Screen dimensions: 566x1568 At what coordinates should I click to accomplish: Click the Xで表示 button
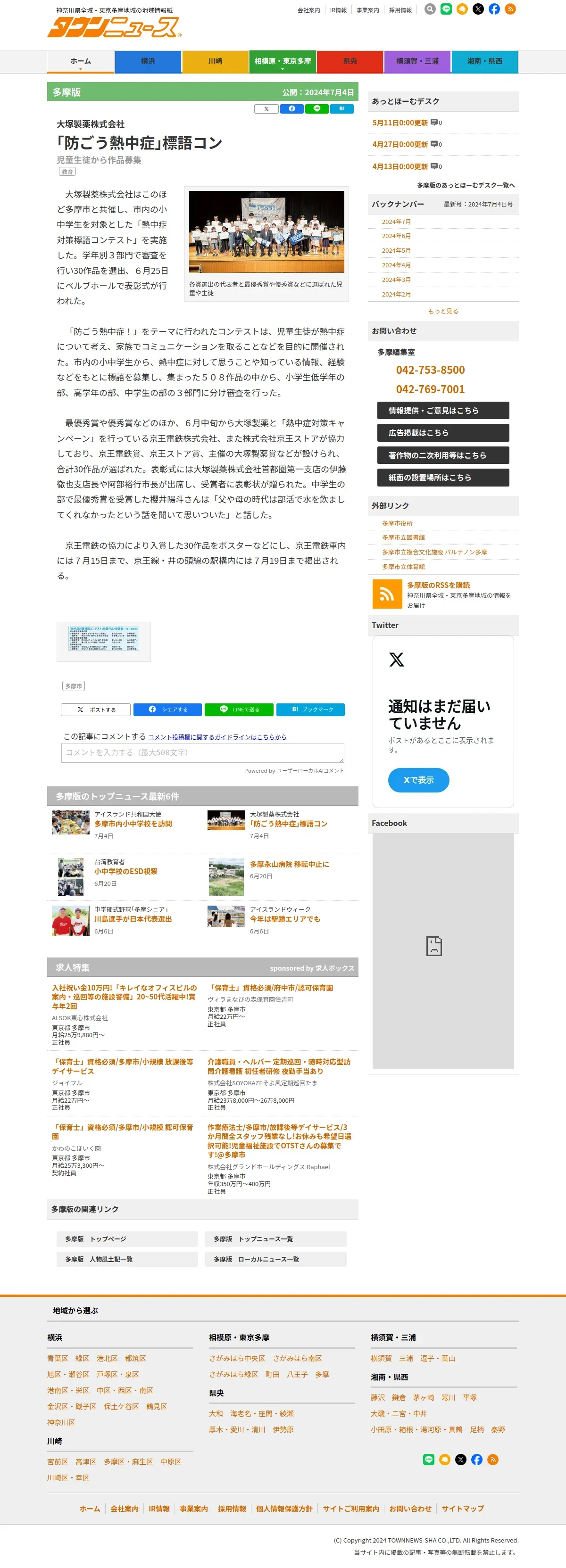pyautogui.click(x=418, y=780)
